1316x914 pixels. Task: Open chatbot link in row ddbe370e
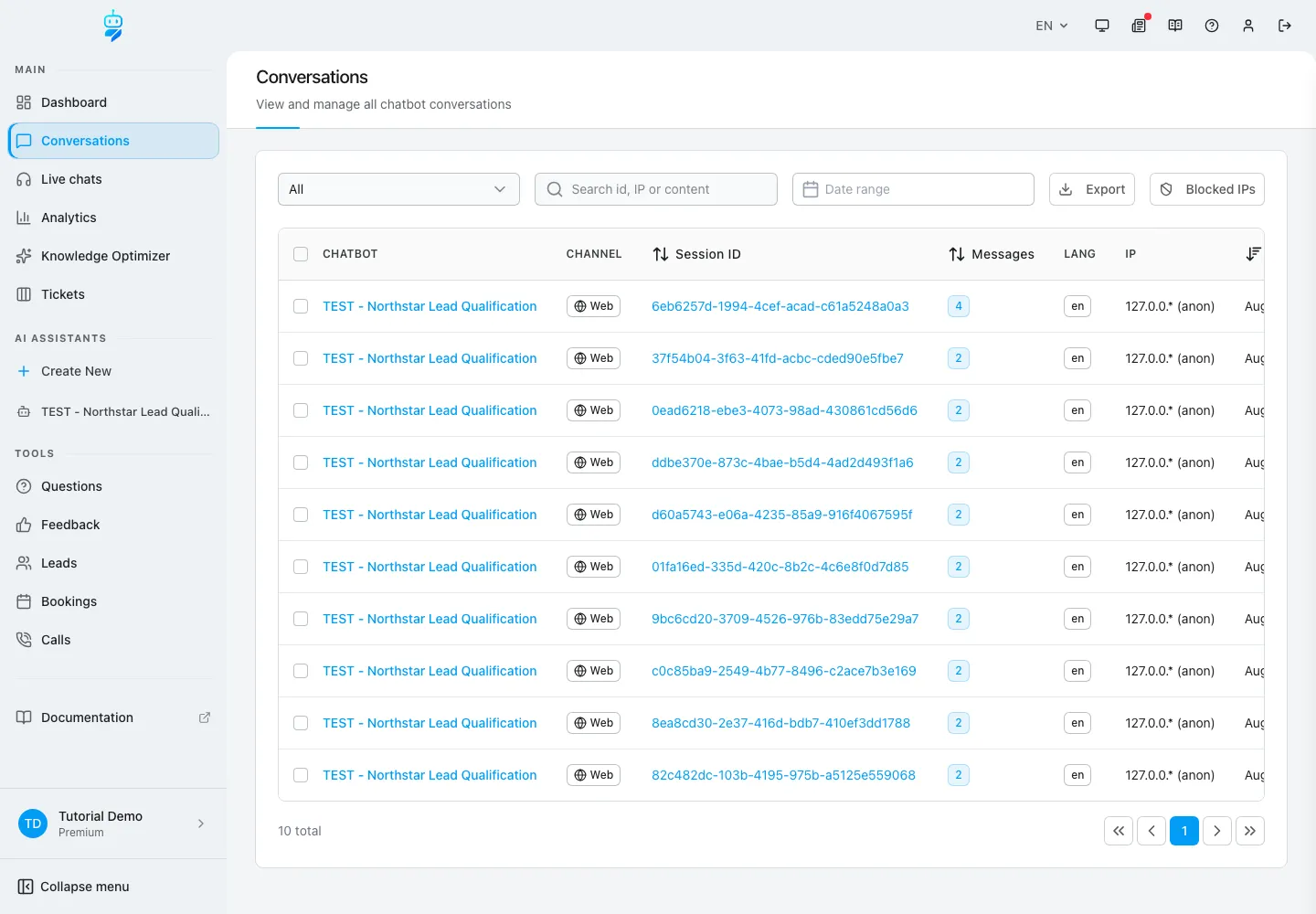coord(430,462)
